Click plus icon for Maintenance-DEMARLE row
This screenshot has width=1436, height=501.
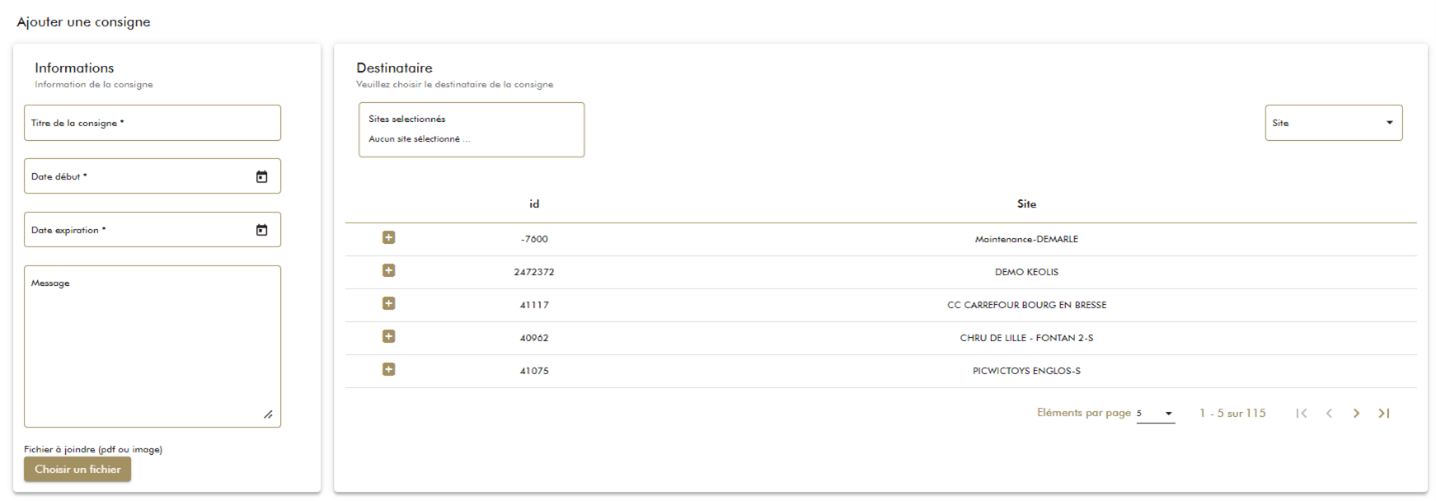click(389, 238)
